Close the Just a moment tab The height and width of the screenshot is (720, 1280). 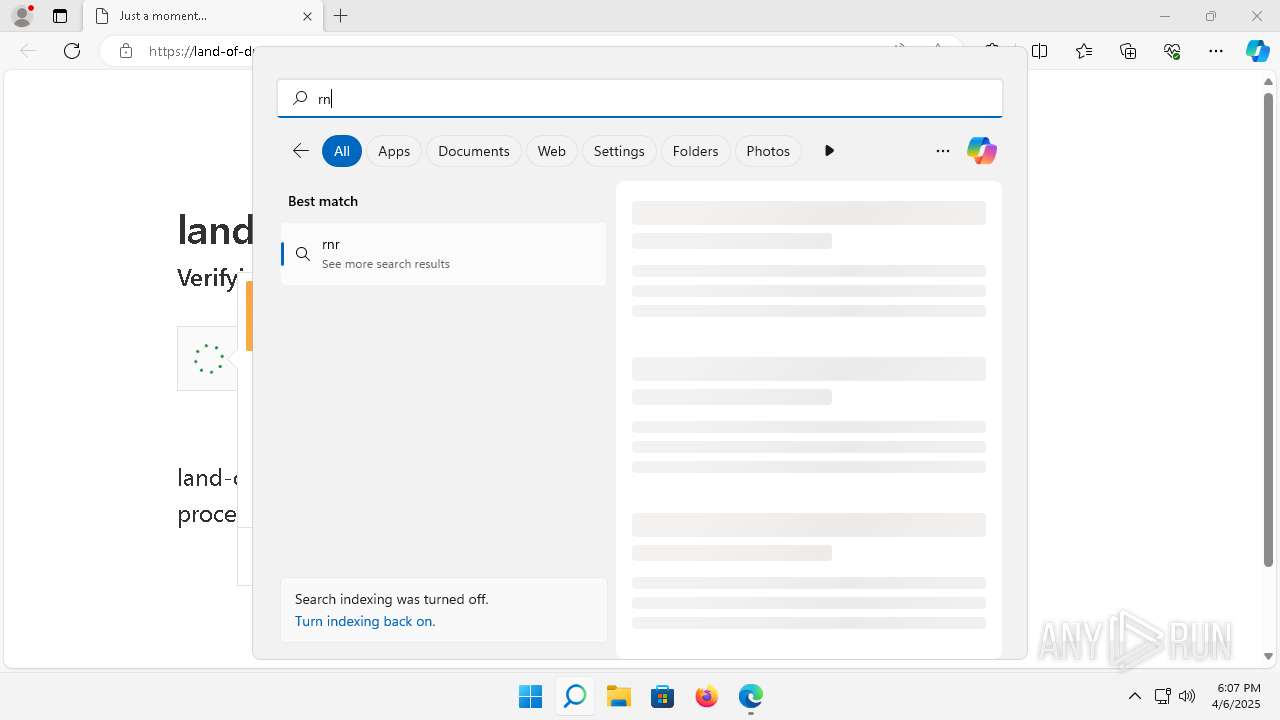pyautogui.click(x=307, y=16)
